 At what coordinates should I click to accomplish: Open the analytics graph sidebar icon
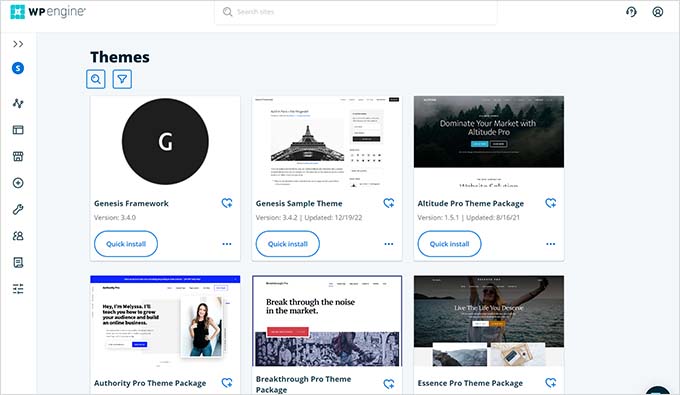pyautogui.click(x=18, y=103)
